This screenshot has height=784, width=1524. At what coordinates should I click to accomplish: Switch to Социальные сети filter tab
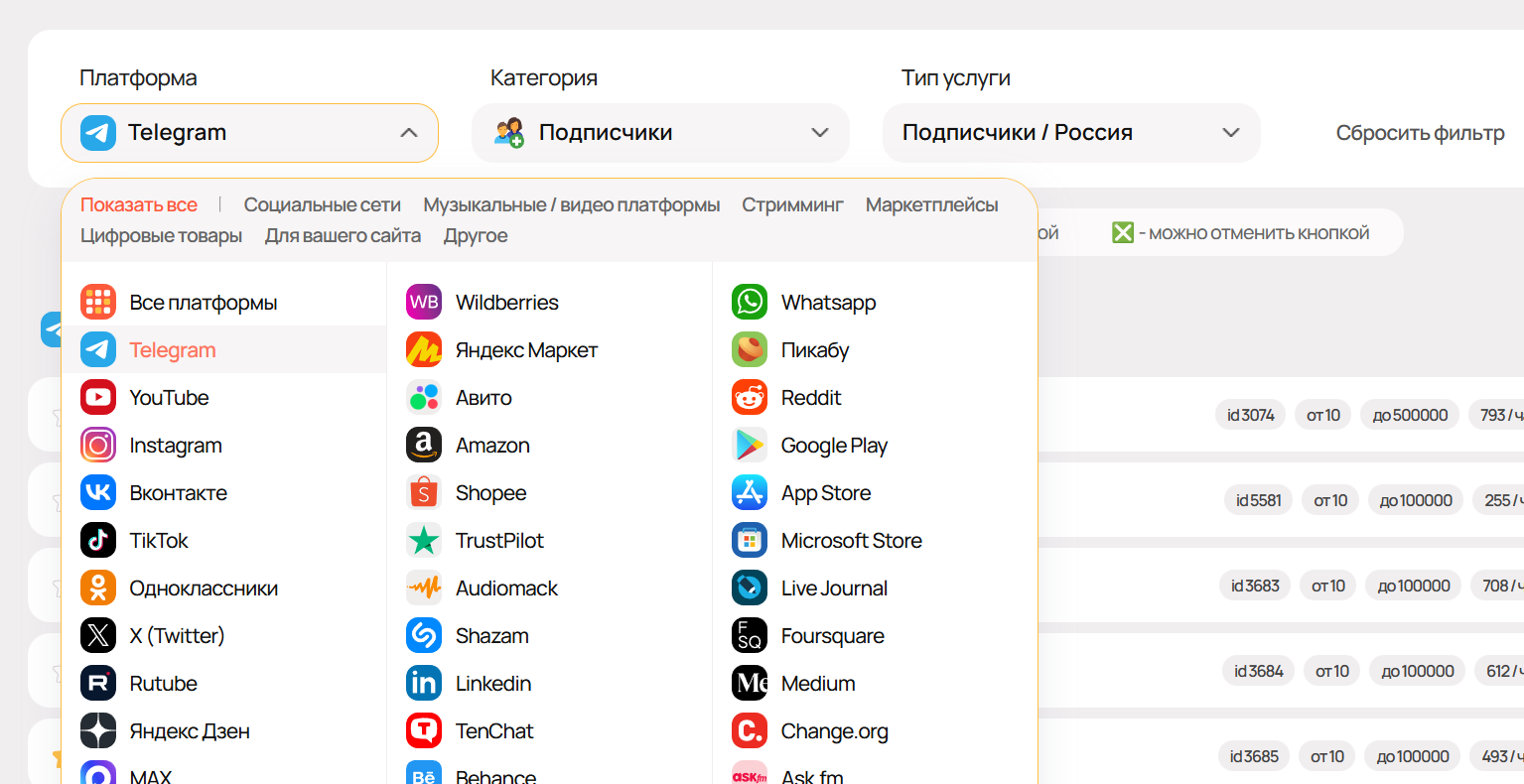pos(322,205)
